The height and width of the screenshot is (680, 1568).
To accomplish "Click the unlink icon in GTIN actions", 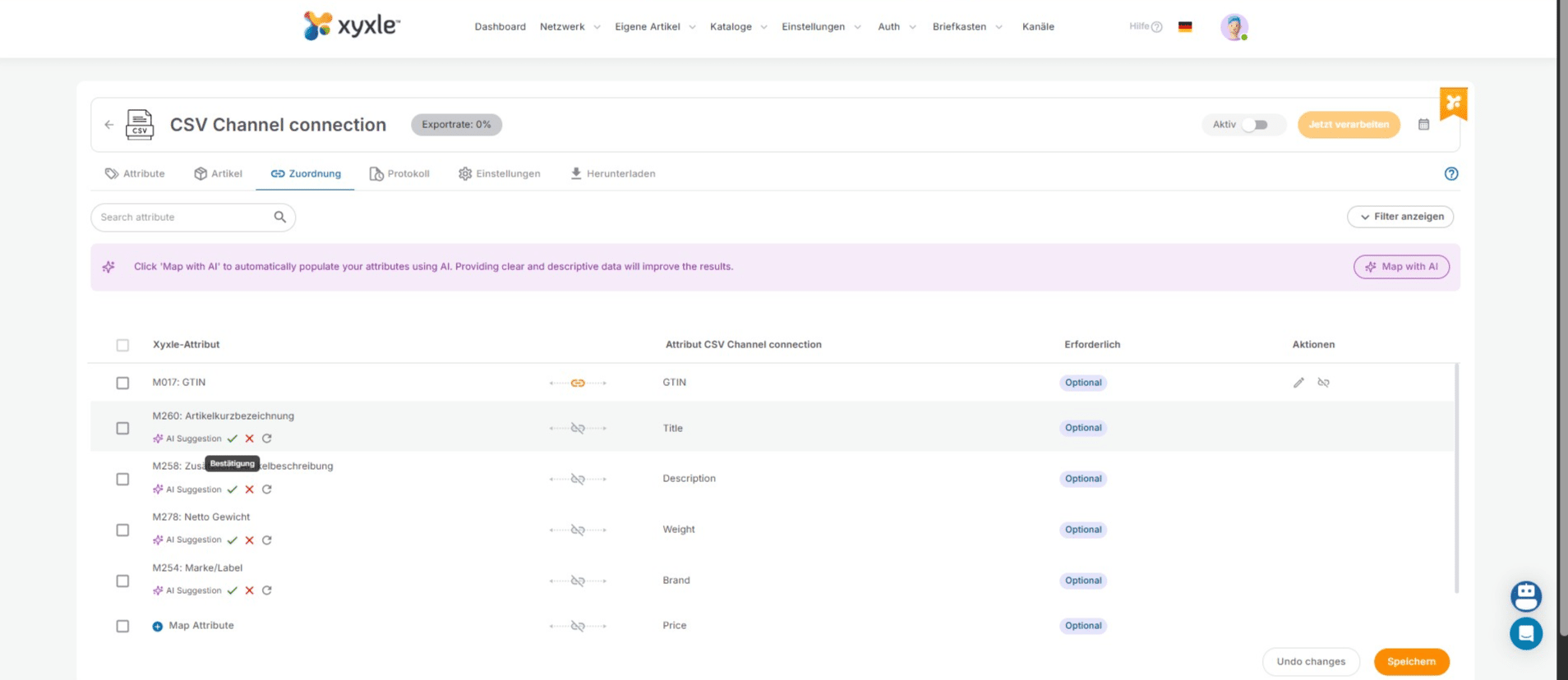I will 1323,383.
